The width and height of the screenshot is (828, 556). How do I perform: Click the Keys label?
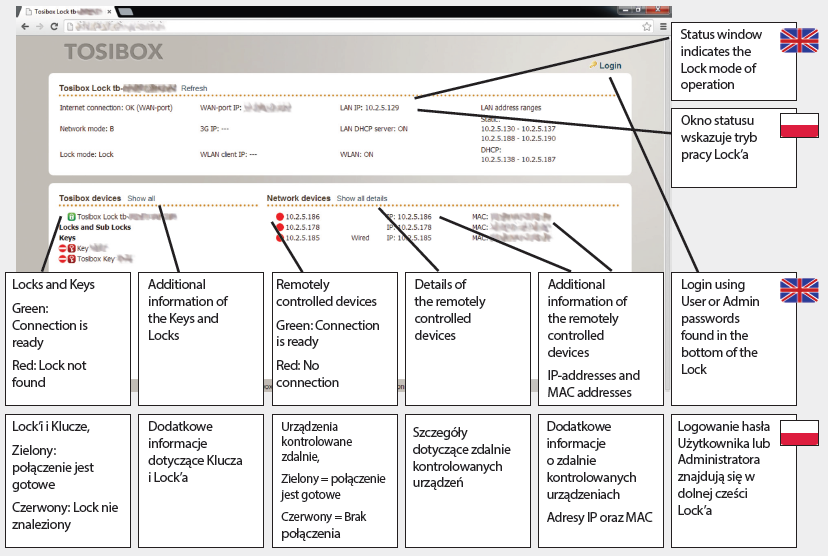tap(67, 238)
